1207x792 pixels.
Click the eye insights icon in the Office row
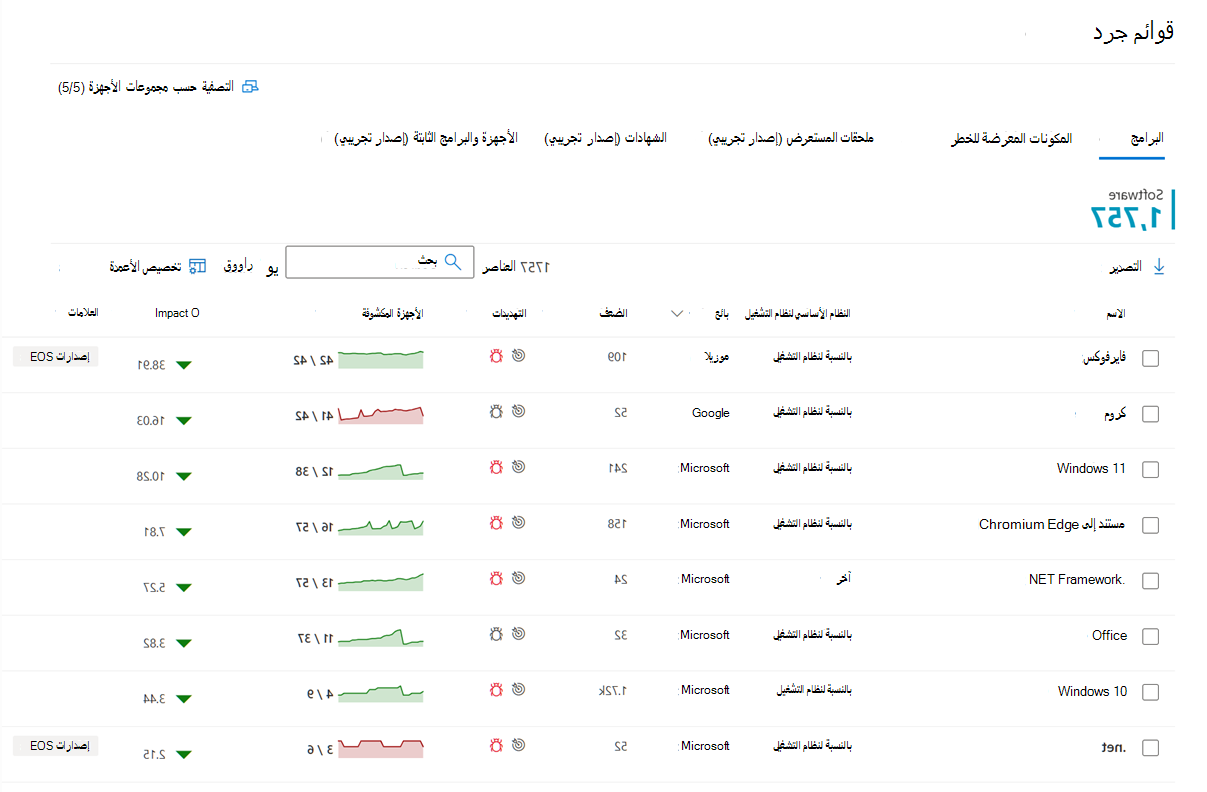pyautogui.click(x=517, y=634)
